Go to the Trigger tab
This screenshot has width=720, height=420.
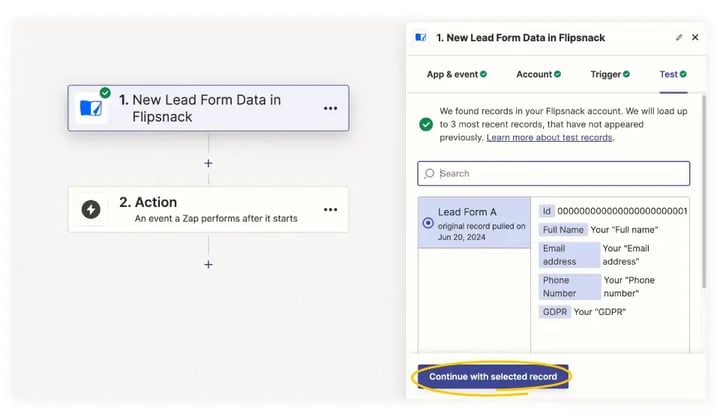[610, 74]
